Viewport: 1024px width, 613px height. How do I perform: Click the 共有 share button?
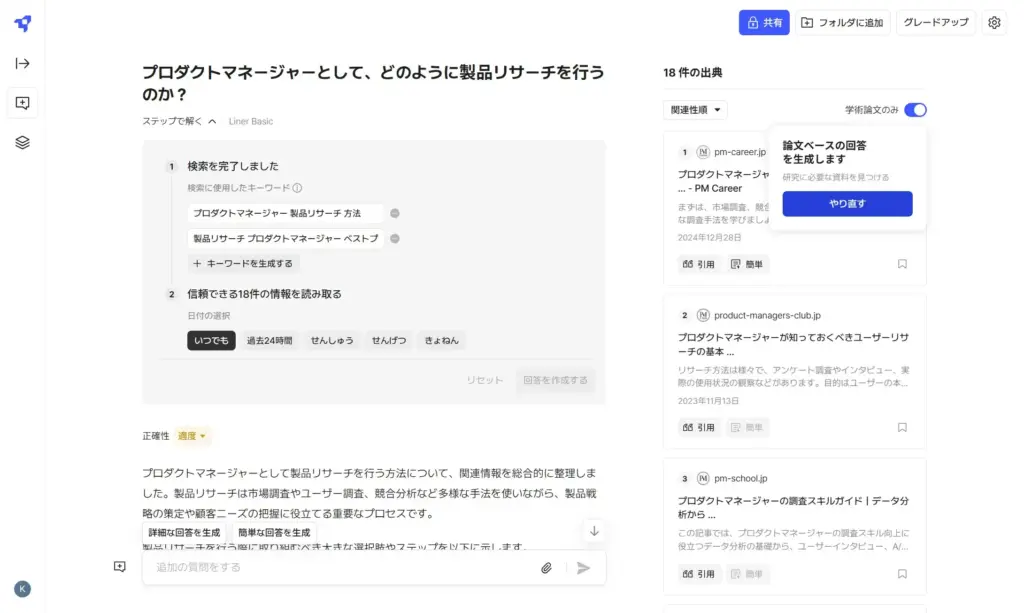tap(764, 23)
